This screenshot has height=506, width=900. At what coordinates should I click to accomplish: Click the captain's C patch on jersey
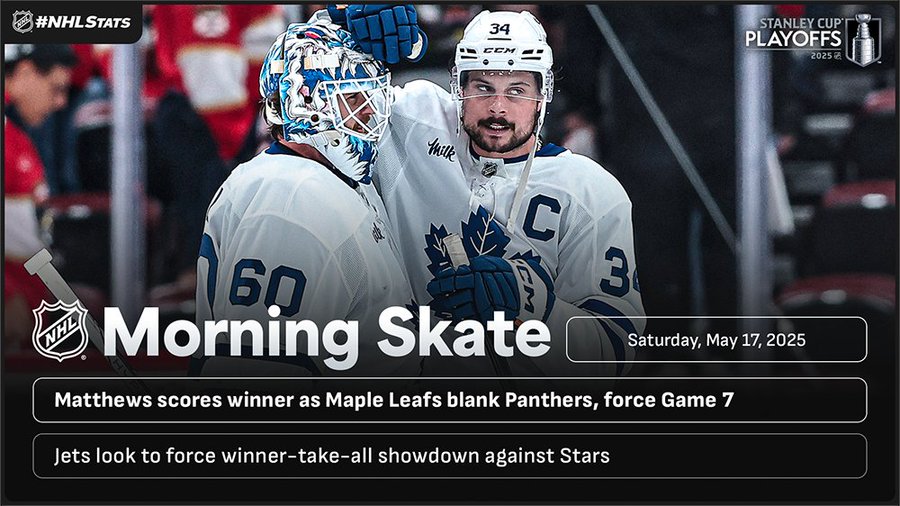(x=540, y=218)
